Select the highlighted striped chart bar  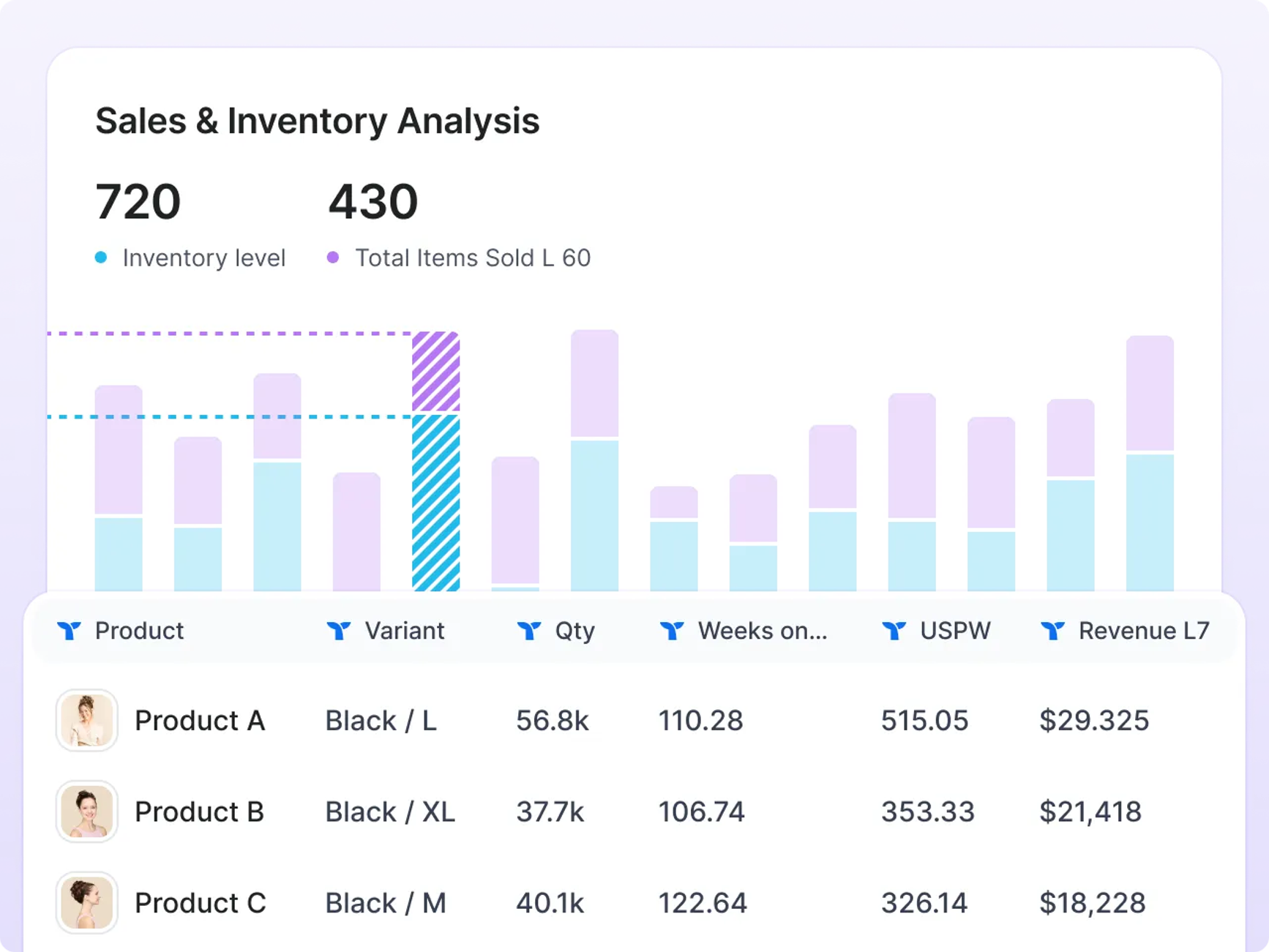coord(436,461)
